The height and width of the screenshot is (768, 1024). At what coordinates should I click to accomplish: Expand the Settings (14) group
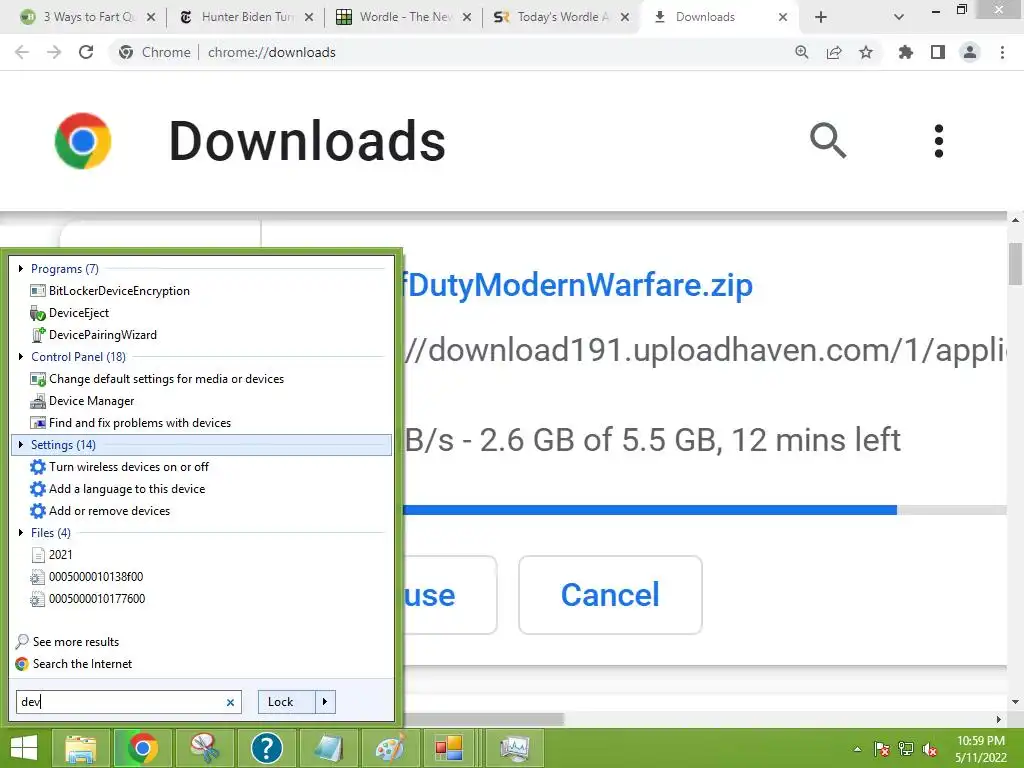tap(21, 445)
